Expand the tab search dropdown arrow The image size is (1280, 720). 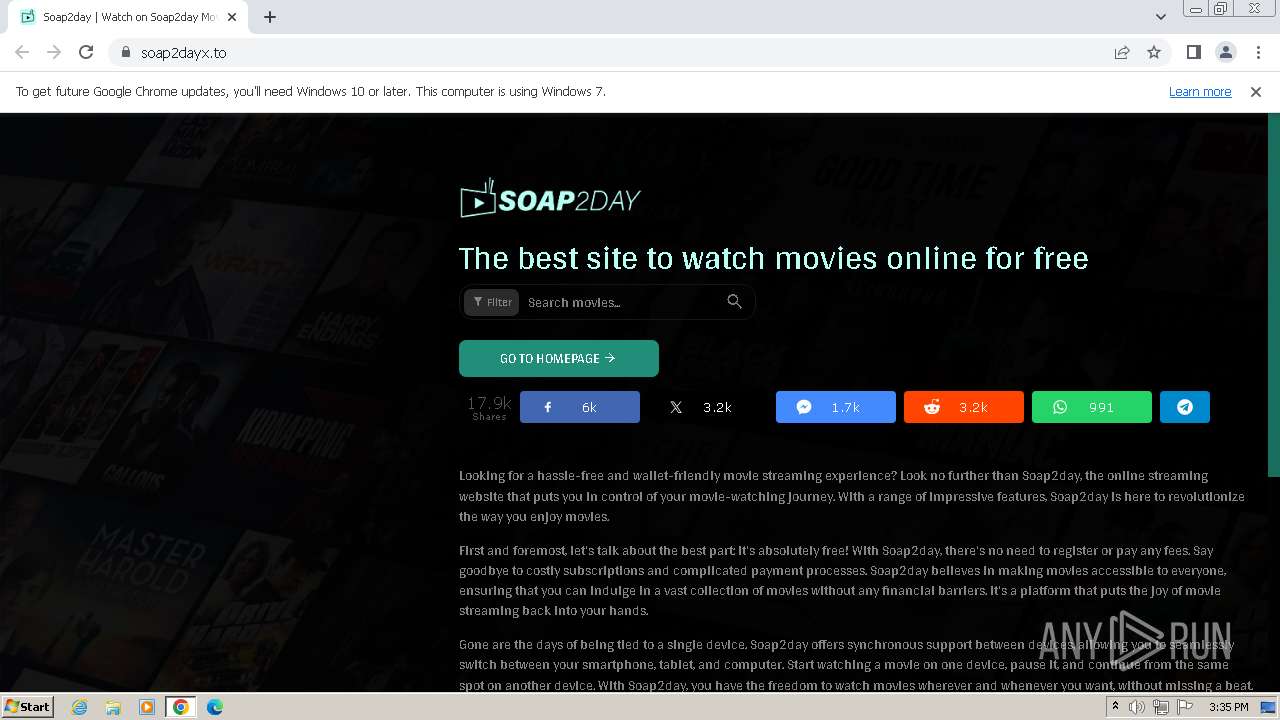point(1160,16)
